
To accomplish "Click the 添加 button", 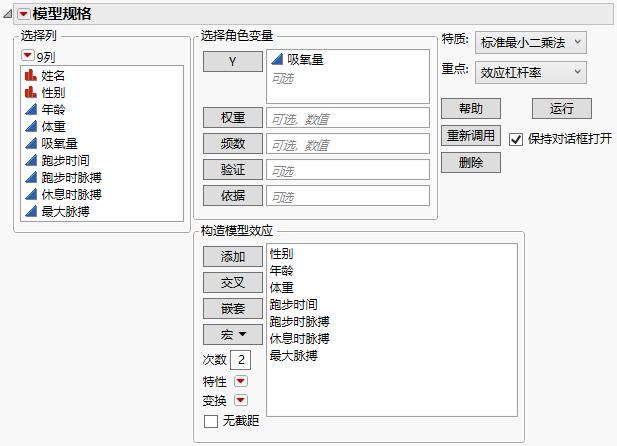I will click(x=233, y=257).
